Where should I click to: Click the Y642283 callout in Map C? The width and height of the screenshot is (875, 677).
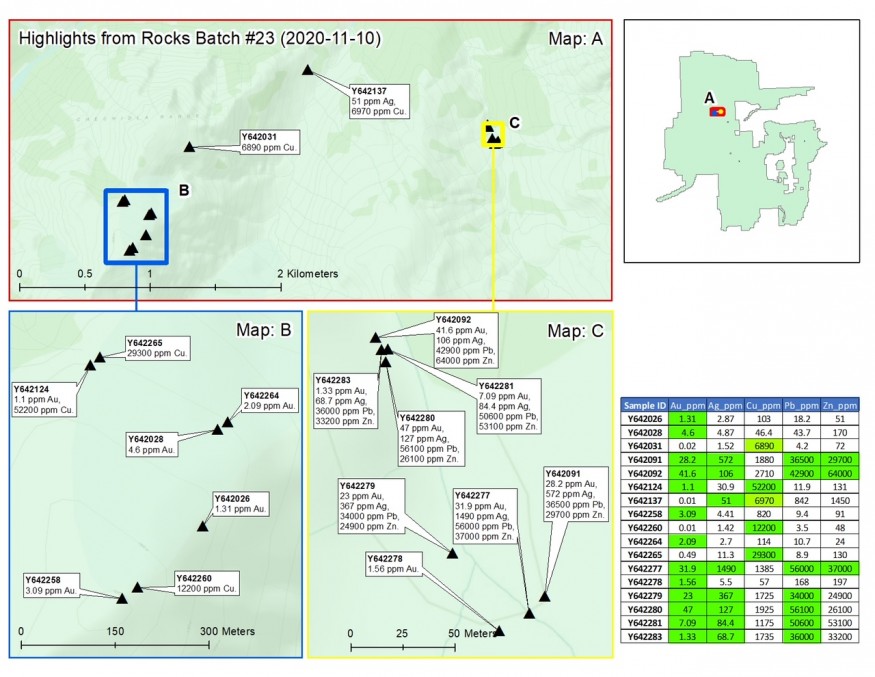pyautogui.click(x=345, y=401)
